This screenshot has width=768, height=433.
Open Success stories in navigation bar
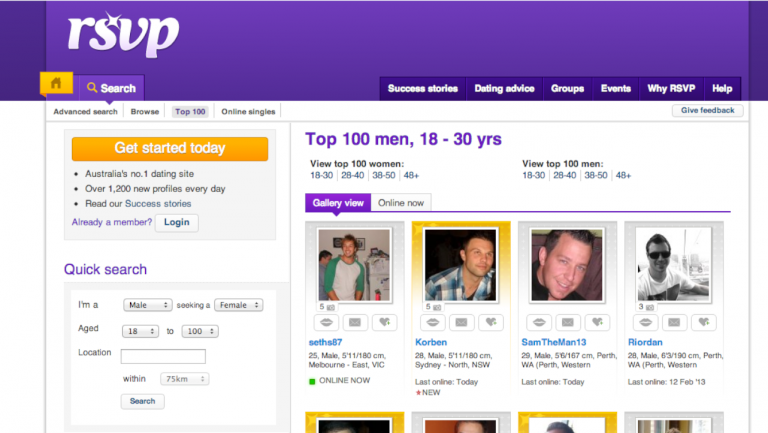pos(423,89)
